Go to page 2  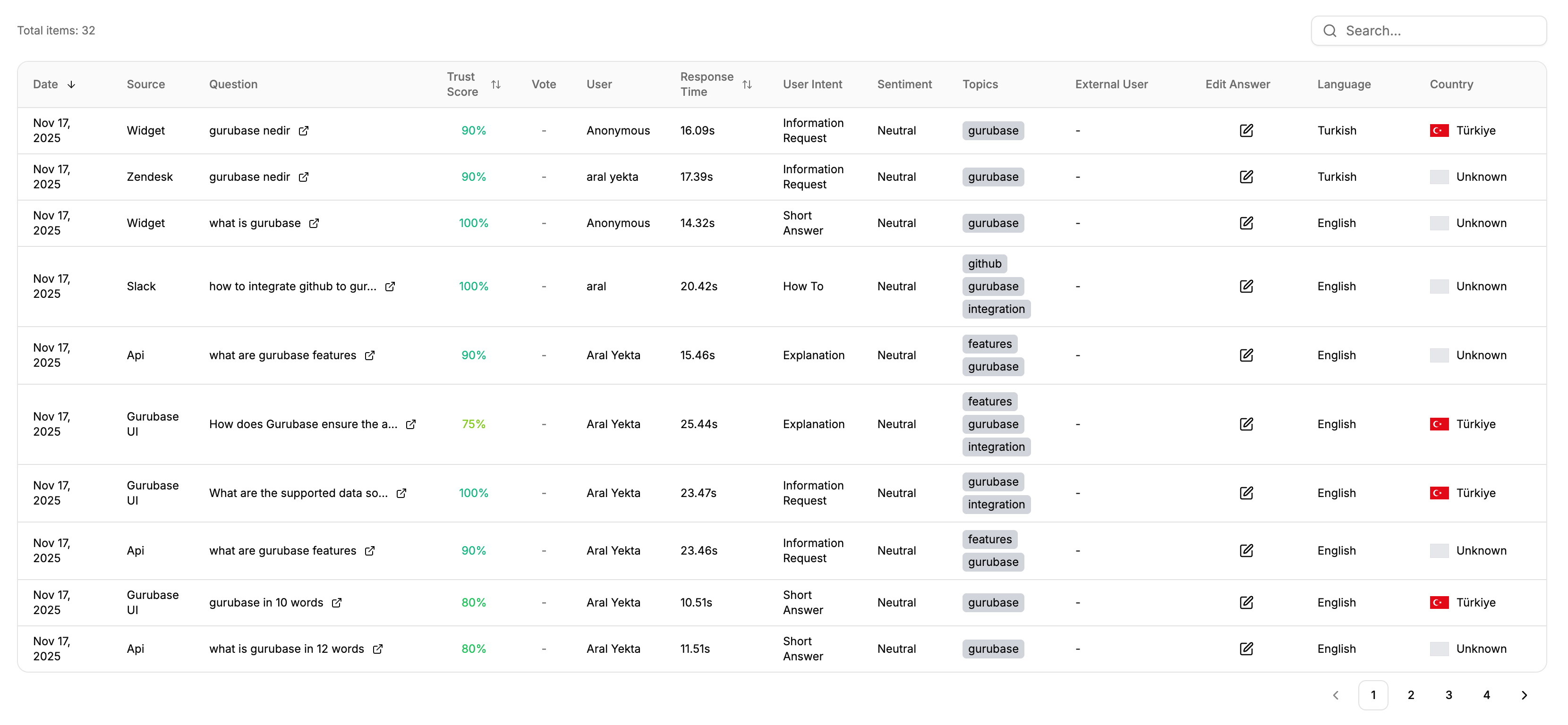1411,695
